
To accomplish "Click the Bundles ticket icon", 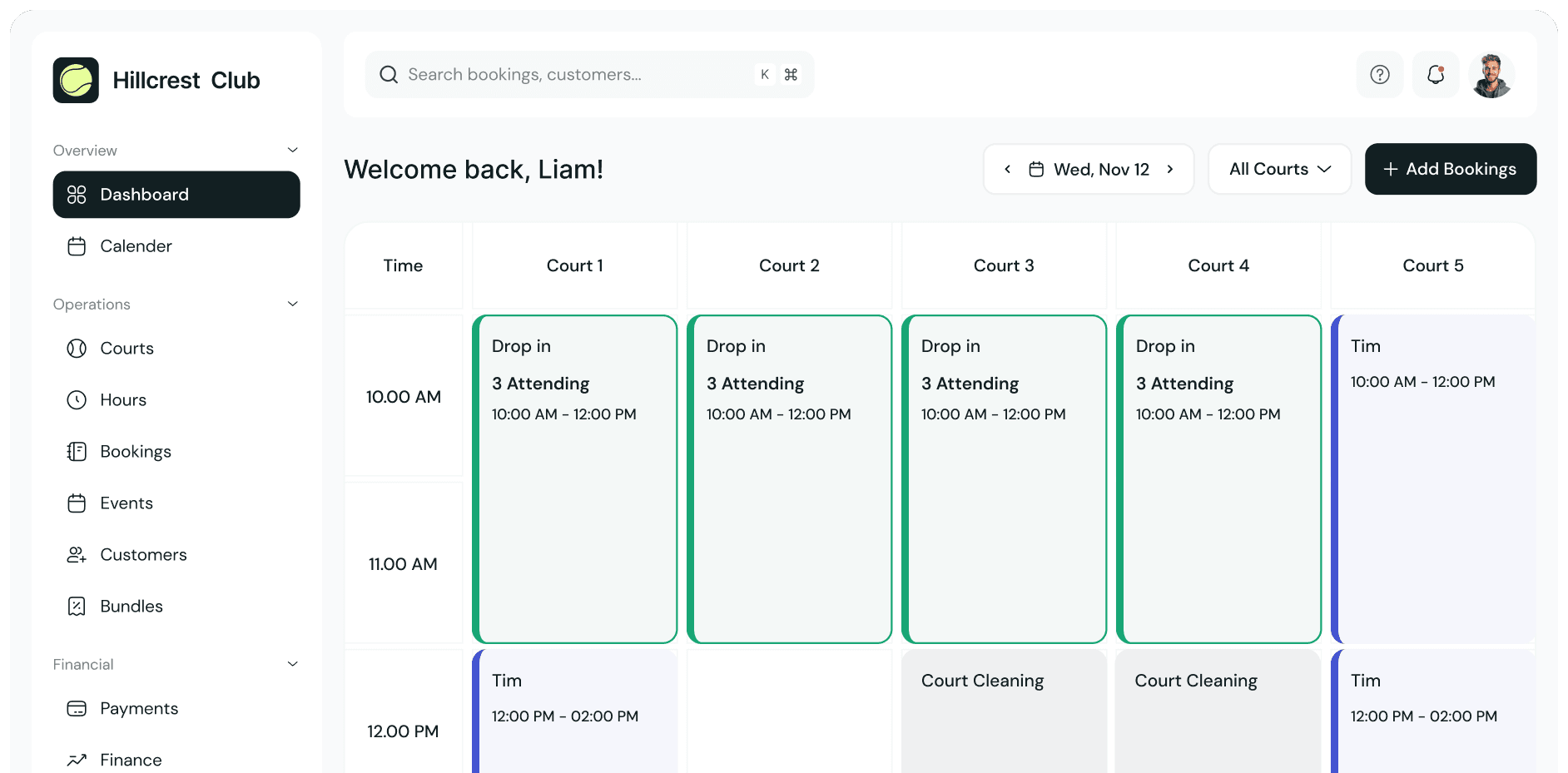I will (76, 606).
